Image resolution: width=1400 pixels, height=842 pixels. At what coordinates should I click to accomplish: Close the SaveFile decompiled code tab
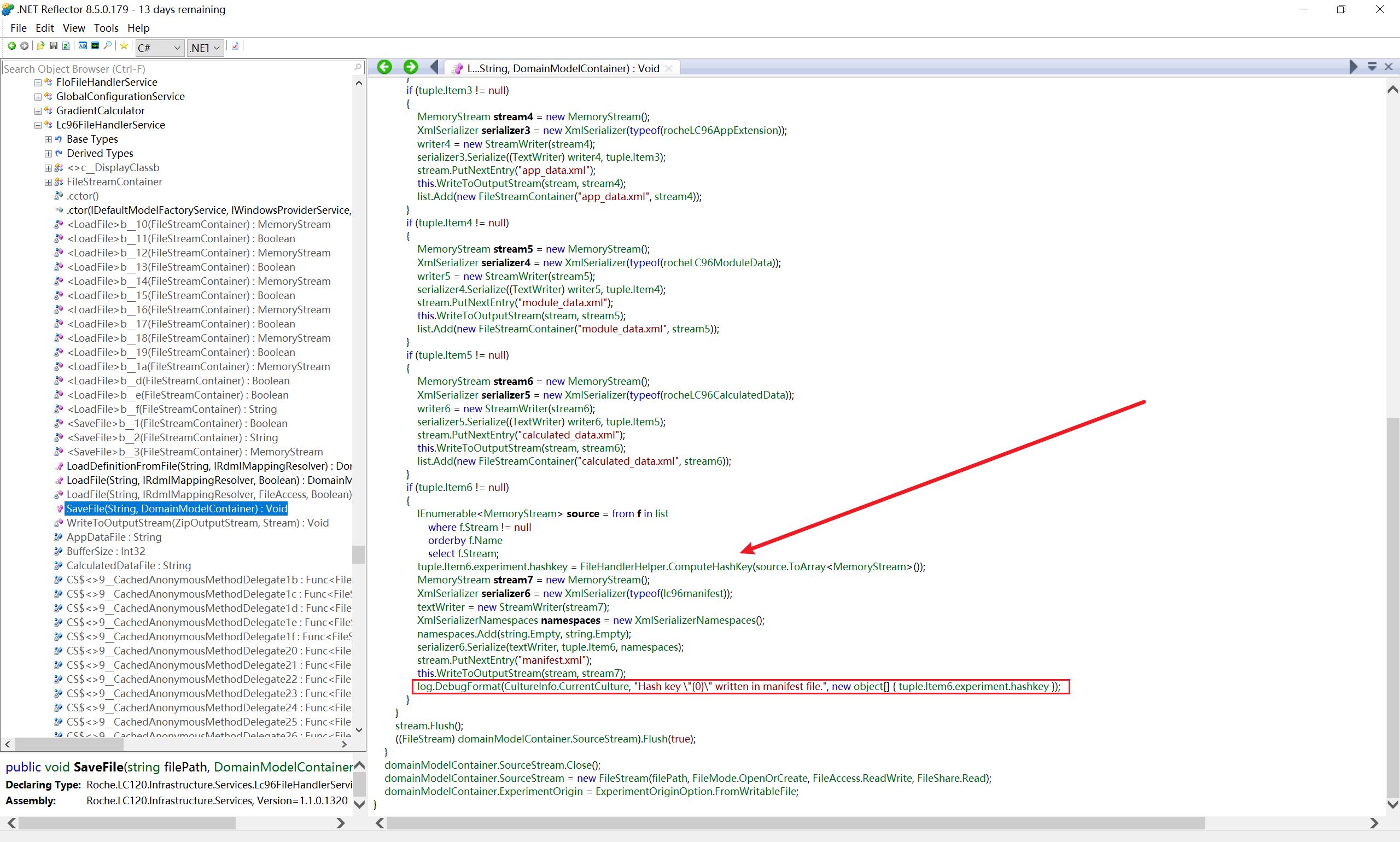click(669, 69)
